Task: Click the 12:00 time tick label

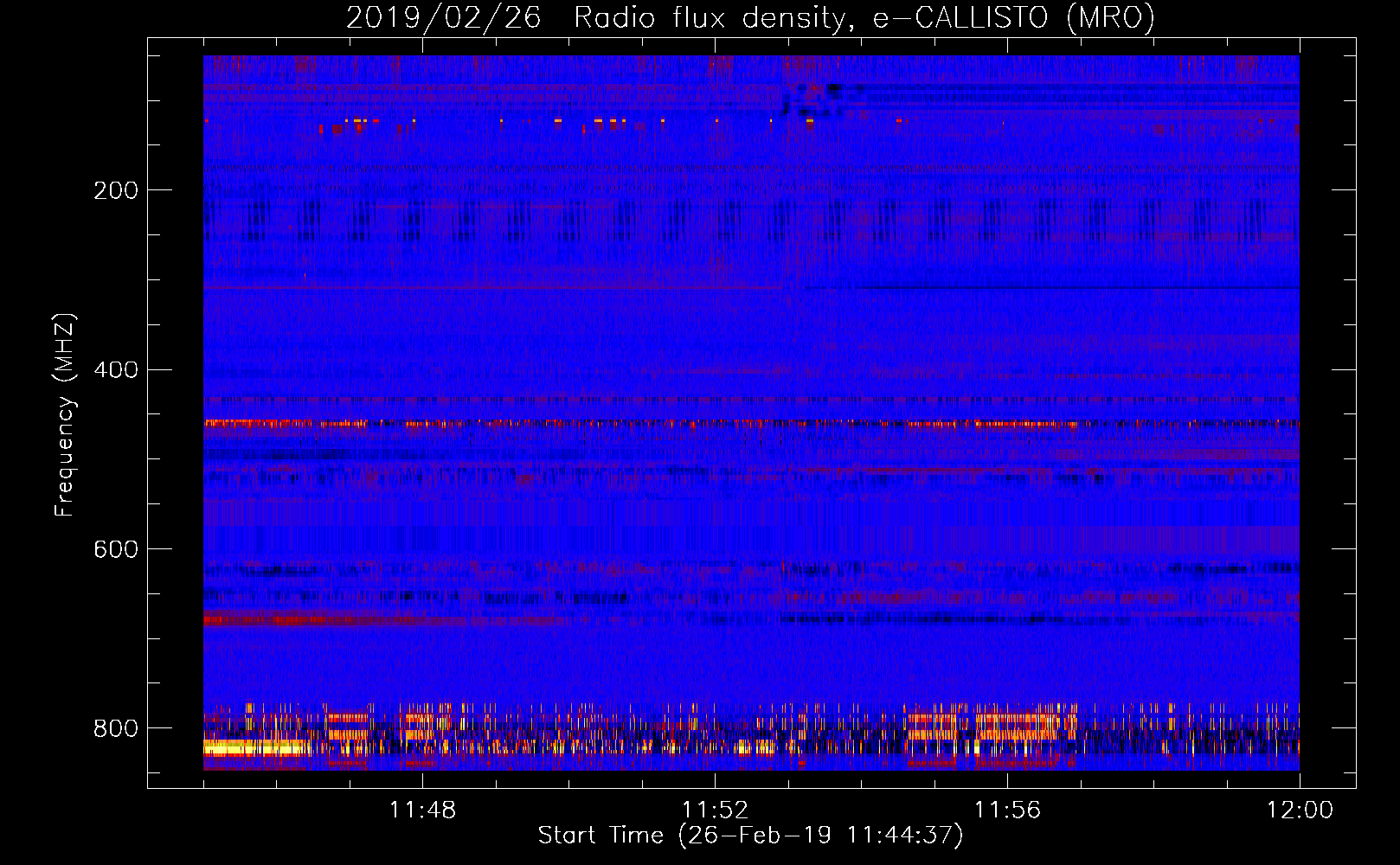Action: tap(1300, 811)
